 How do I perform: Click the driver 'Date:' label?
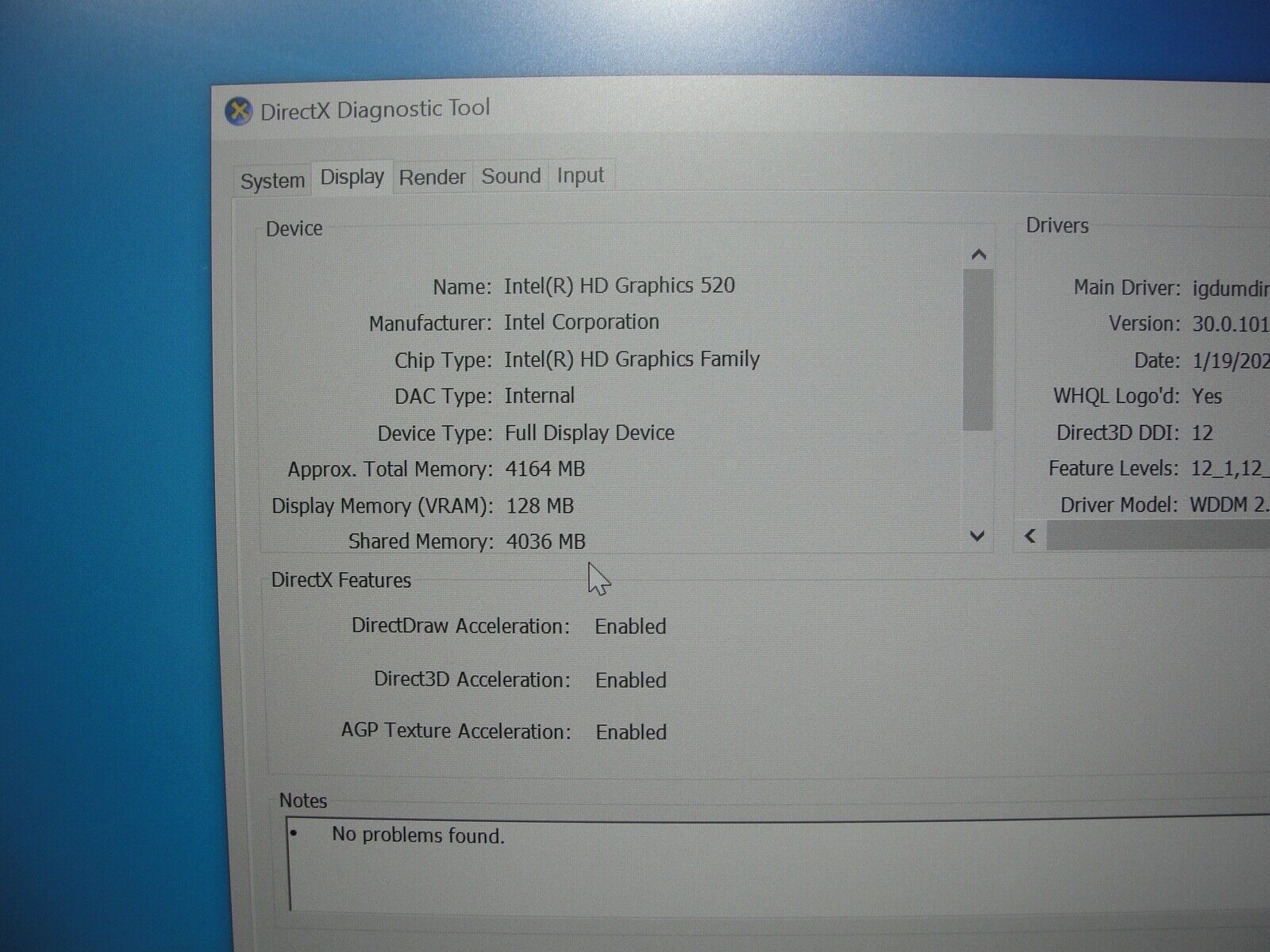(1157, 360)
